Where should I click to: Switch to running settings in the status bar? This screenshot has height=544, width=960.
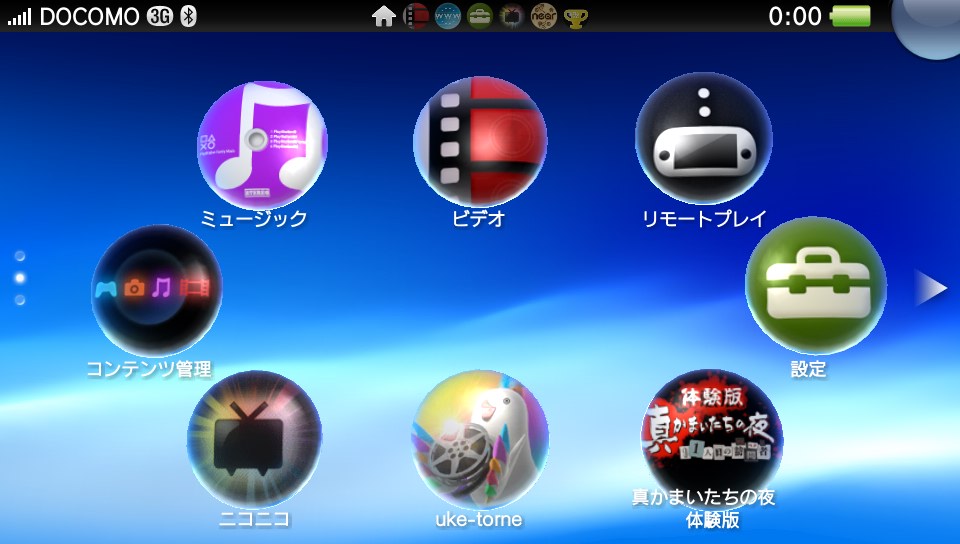tap(479, 17)
